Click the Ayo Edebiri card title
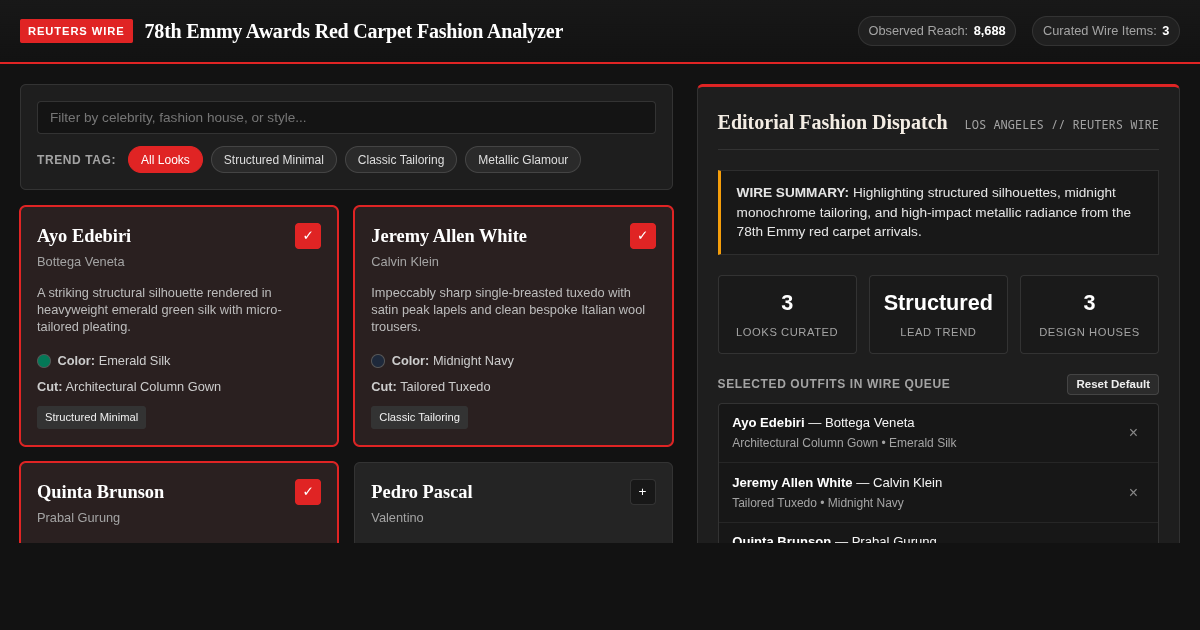1200x630 pixels. (x=84, y=236)
